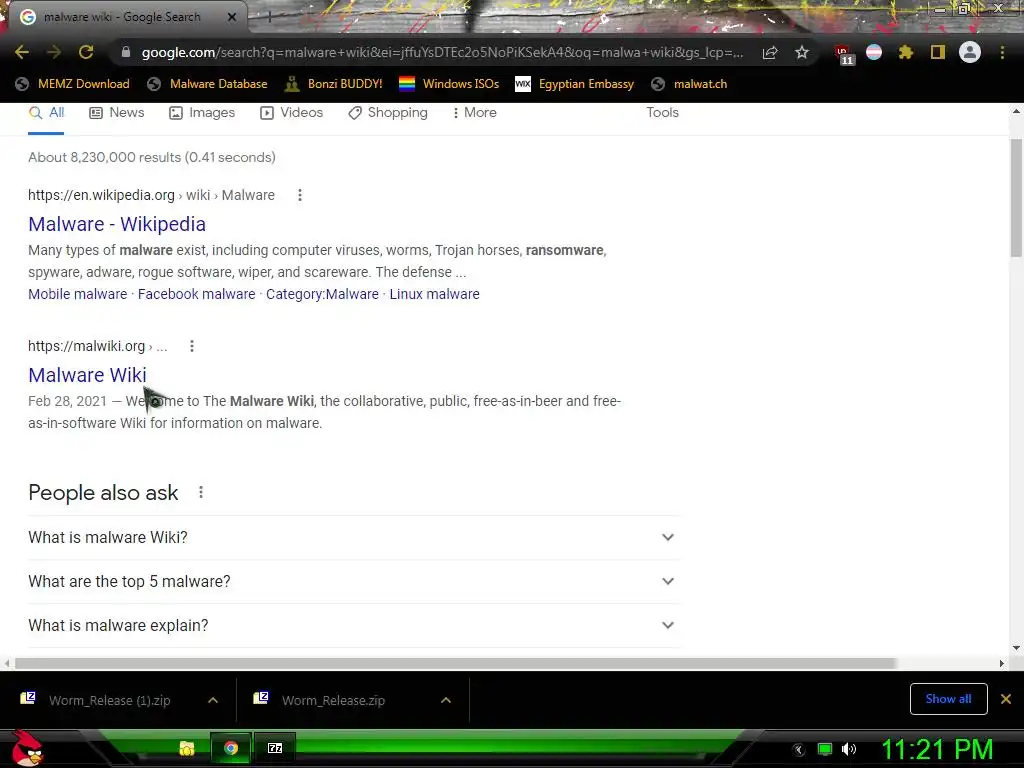1024x768 pixels.
Task: Open the Bonzi BUDDY! bookmark
Action: (334, 84)
